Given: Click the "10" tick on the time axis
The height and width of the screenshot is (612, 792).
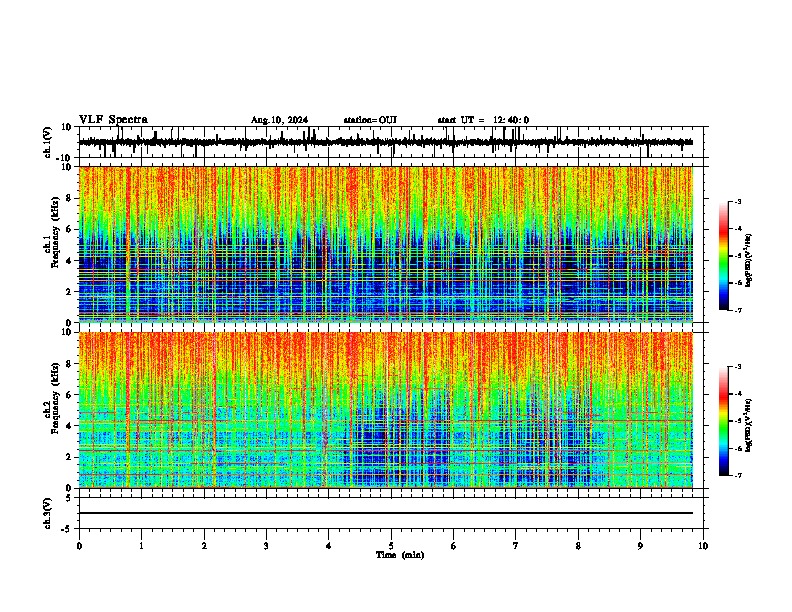Looking at the screenshot, I should [703, 546].
